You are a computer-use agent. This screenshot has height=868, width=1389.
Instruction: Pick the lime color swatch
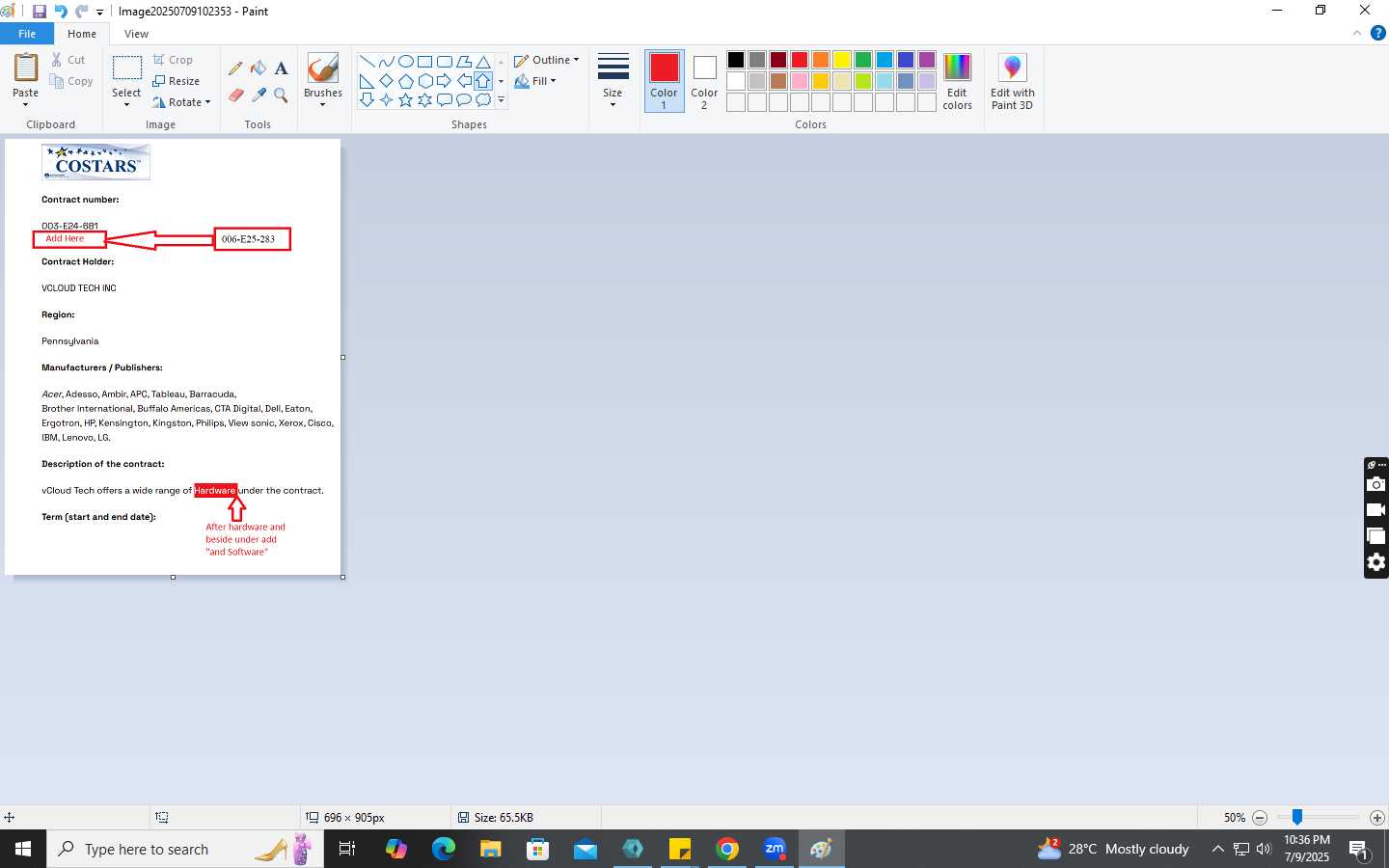[x=863, y=81]
